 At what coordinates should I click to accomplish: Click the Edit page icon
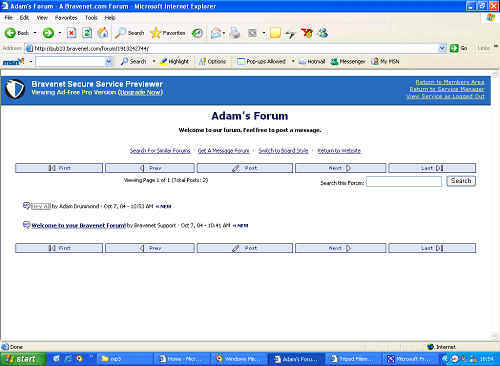pos(253,33)
